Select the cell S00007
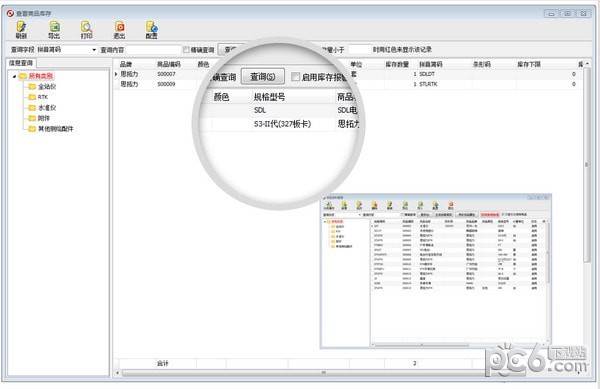Screen dimensions: 600x389 pyautogui.click(x=166, y=74)
